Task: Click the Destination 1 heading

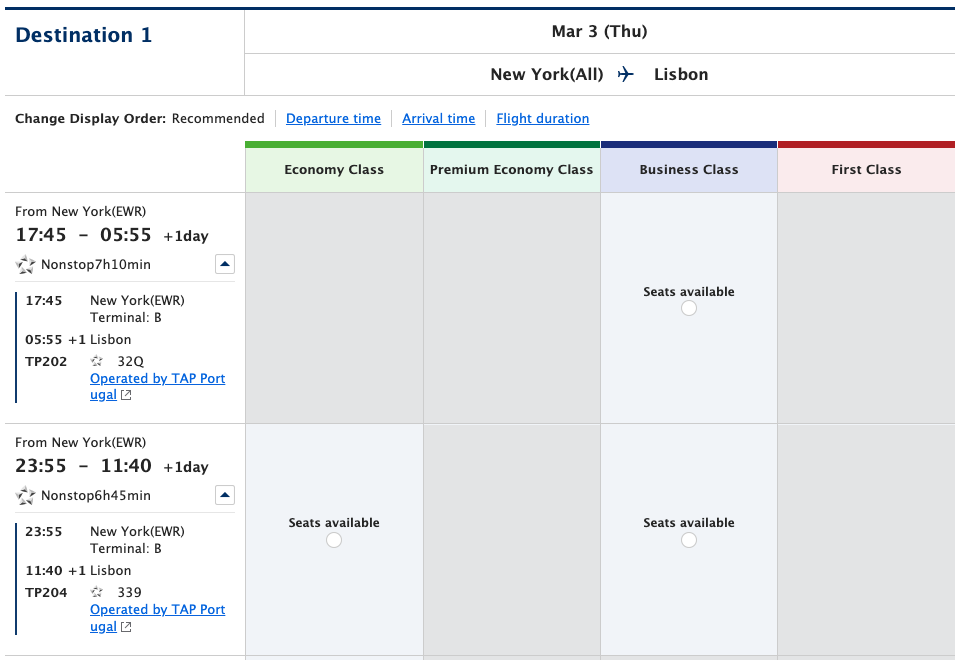Action: 83,34
